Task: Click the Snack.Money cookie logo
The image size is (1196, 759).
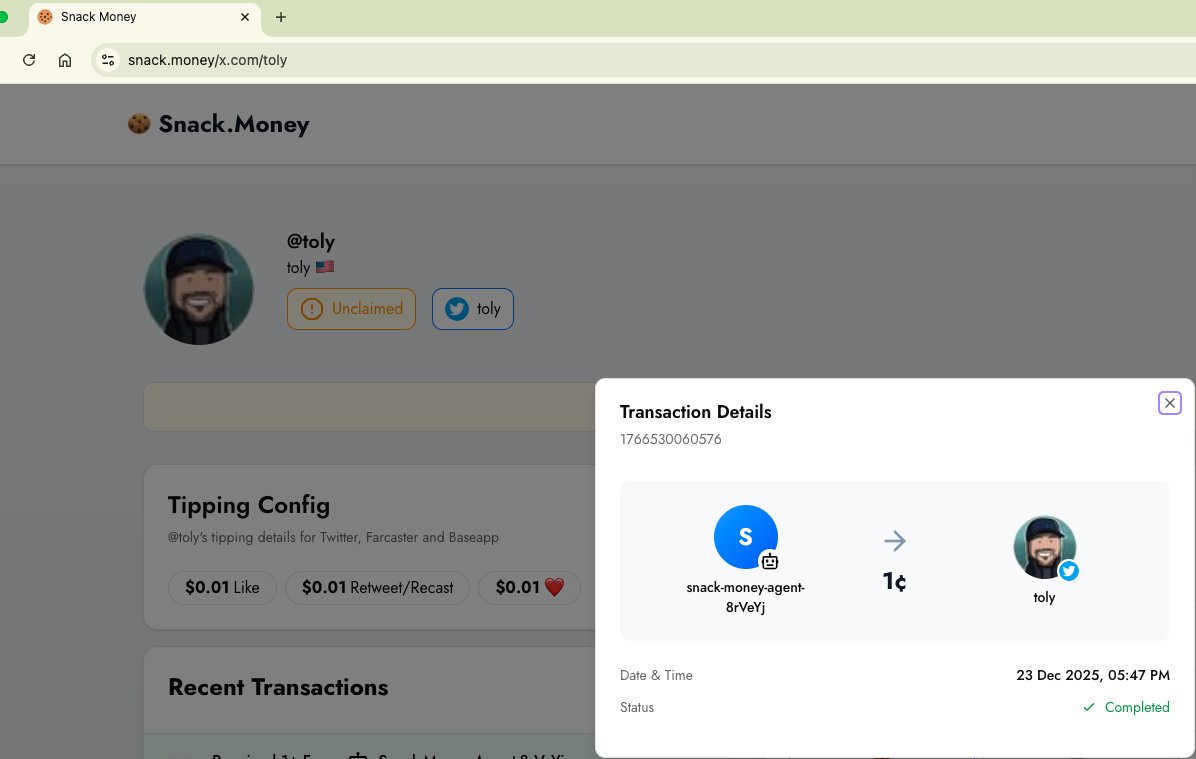Action: click(139, 124)
